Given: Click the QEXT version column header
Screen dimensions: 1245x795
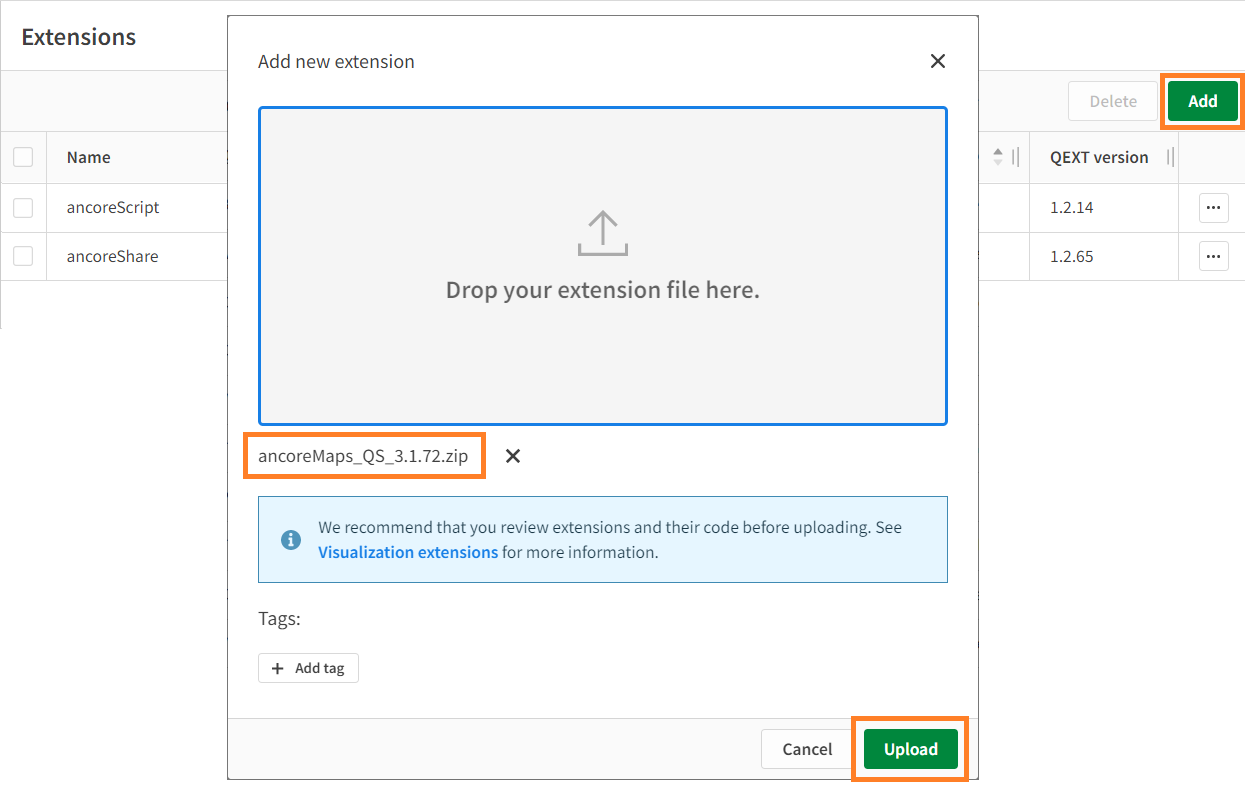Looking at the screenshot, I should (1099, 157).
